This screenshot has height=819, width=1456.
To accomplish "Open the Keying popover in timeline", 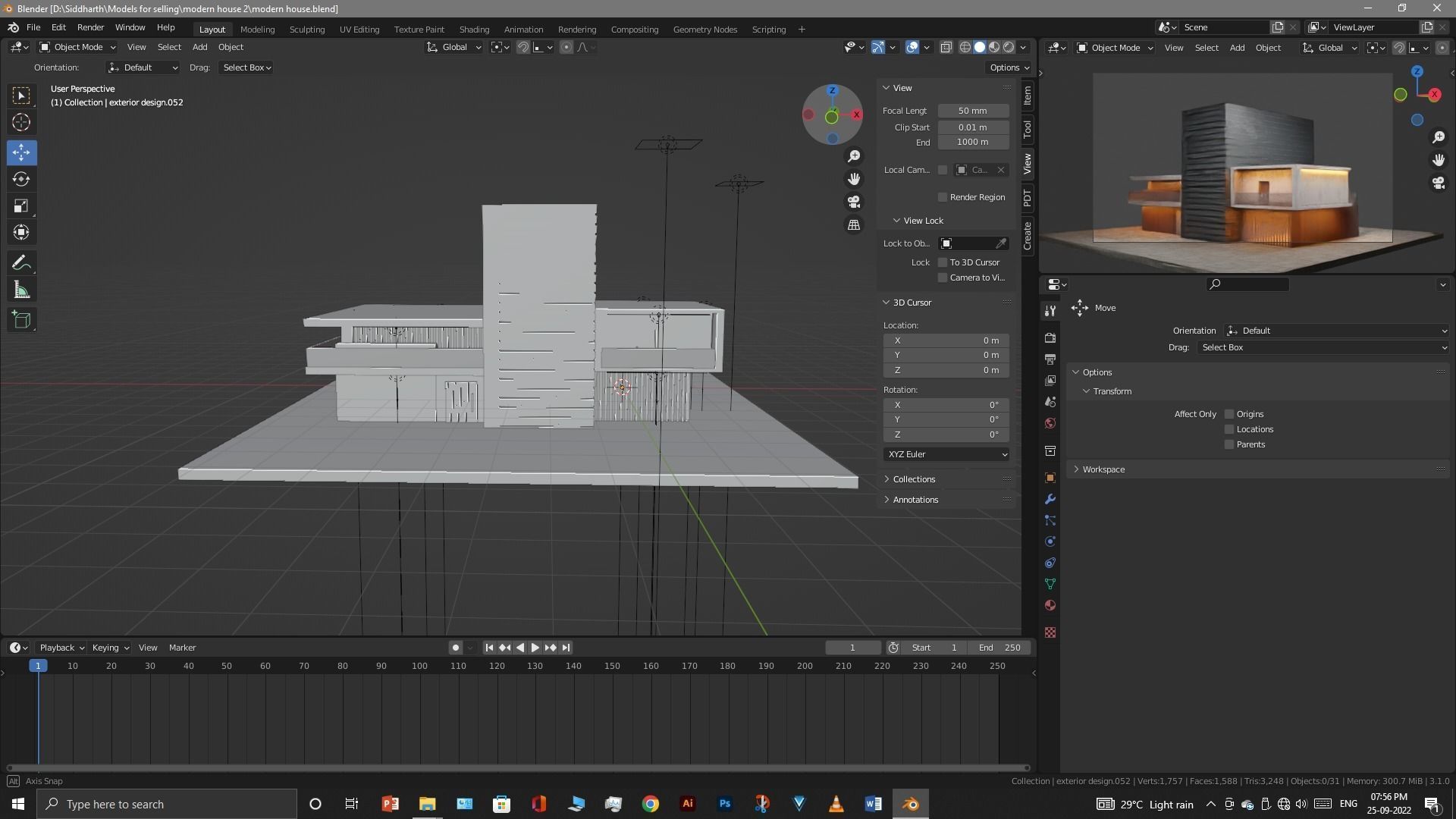I will [x=110, y=648].
